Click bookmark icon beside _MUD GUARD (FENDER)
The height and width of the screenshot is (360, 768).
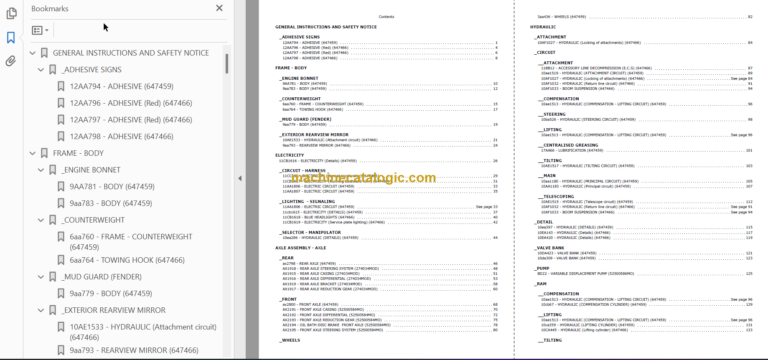click(x=52, y=277)
